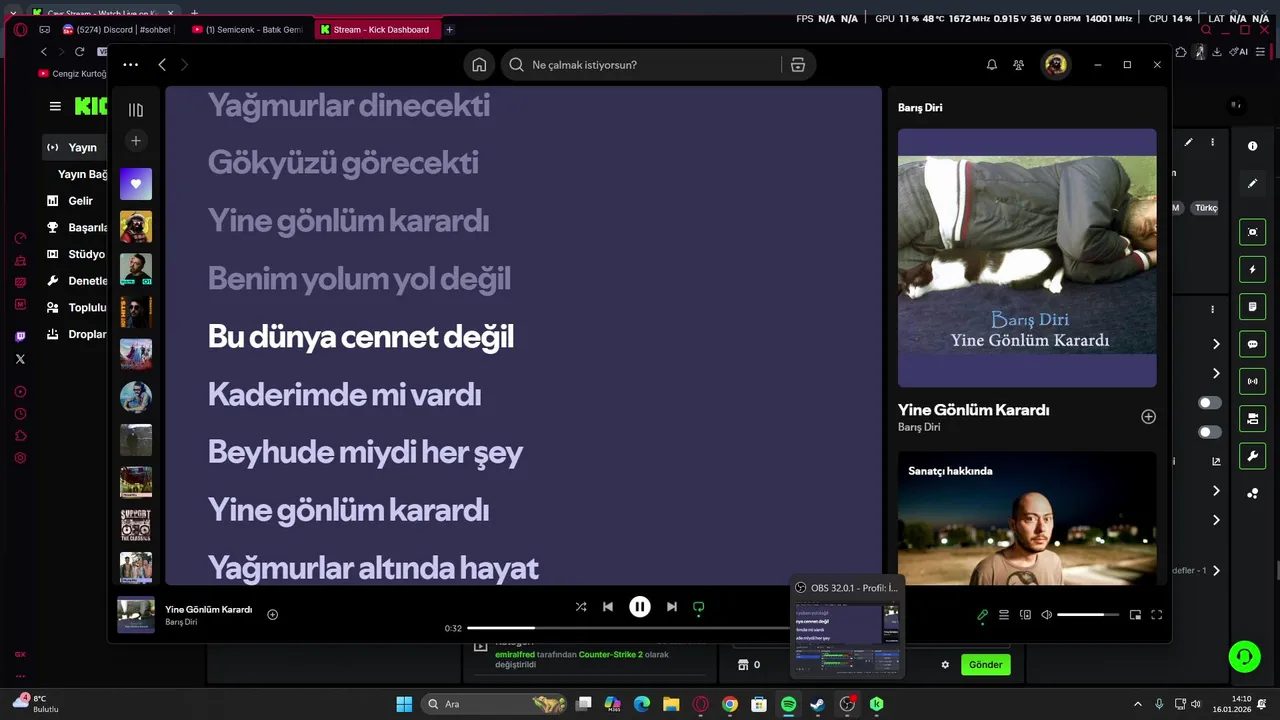
Task: Open Gelir in Kick sidebar
Action: (75, 201)
